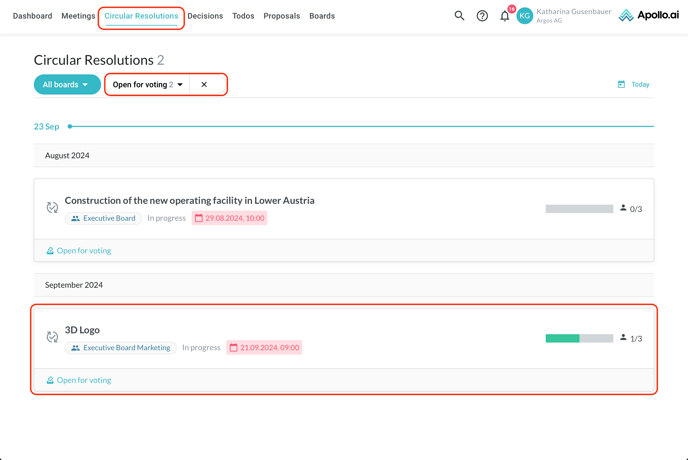
Task: Click the 3D Logo voting progress bar
Action: 579,338
